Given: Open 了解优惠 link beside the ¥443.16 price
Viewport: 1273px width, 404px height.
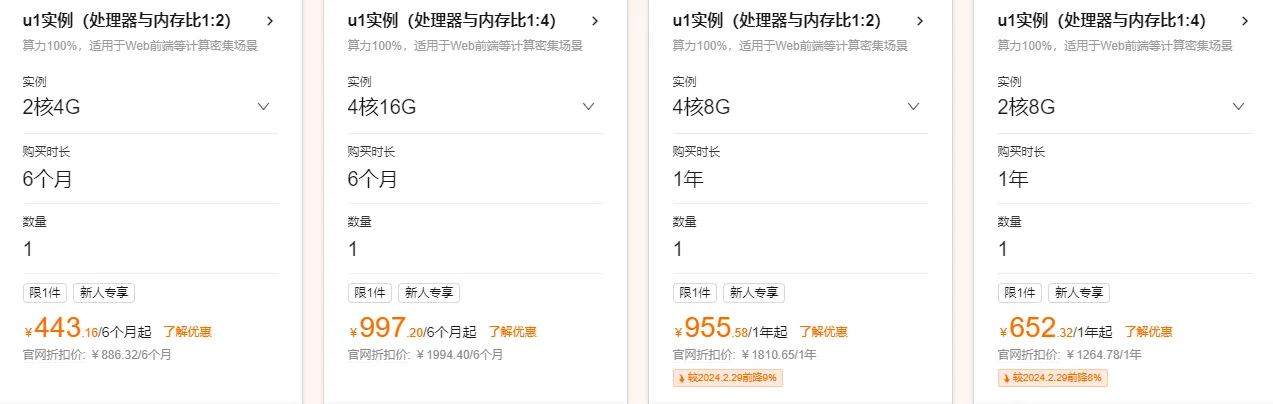Looking at the screenshot, I should point(187,332).
